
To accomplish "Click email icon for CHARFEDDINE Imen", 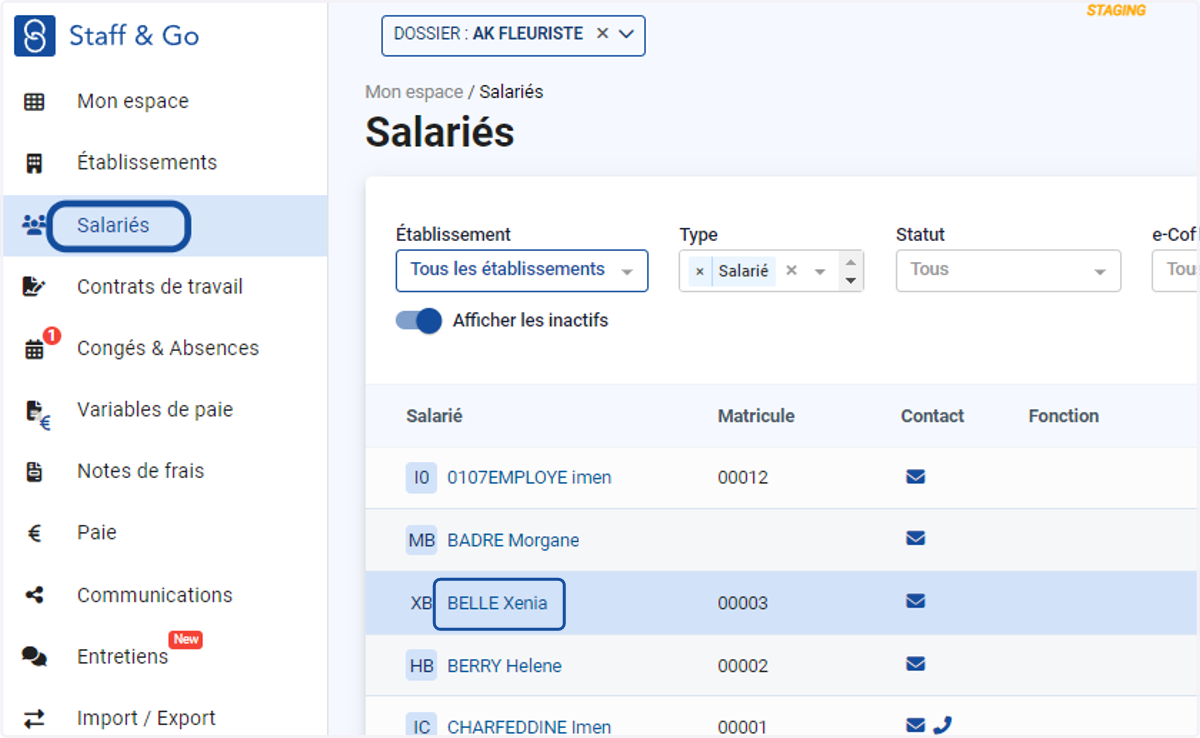I will coord(915,725).
